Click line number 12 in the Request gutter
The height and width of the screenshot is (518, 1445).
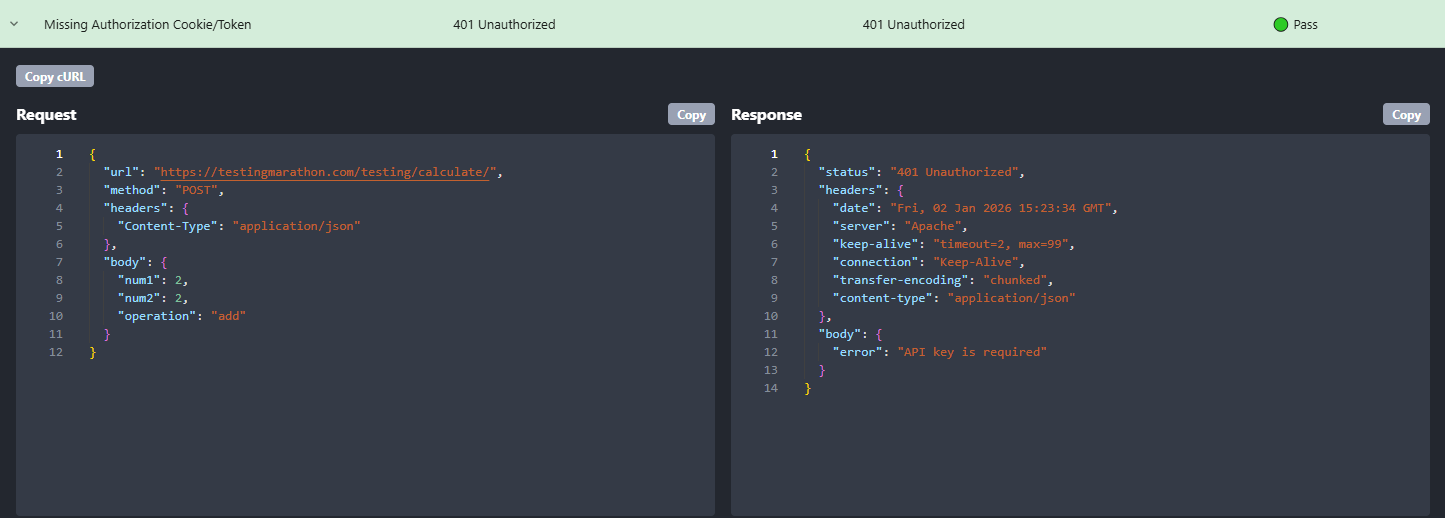point(56,352)
